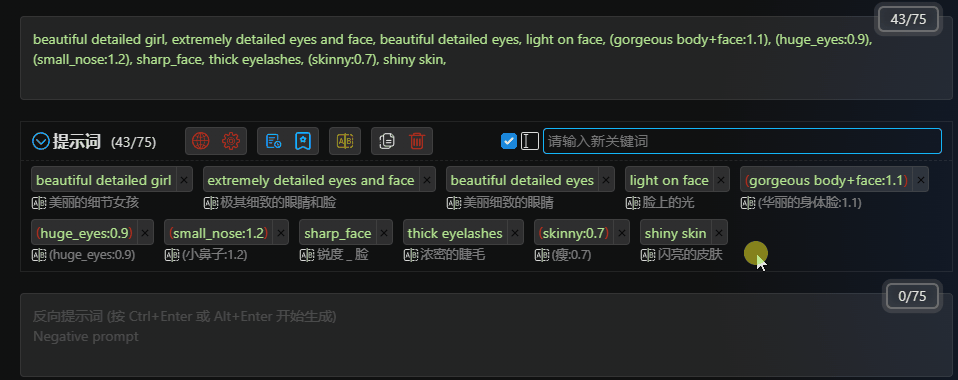Remove the '(skinny:0.7)' tag

tap(621, 233)
